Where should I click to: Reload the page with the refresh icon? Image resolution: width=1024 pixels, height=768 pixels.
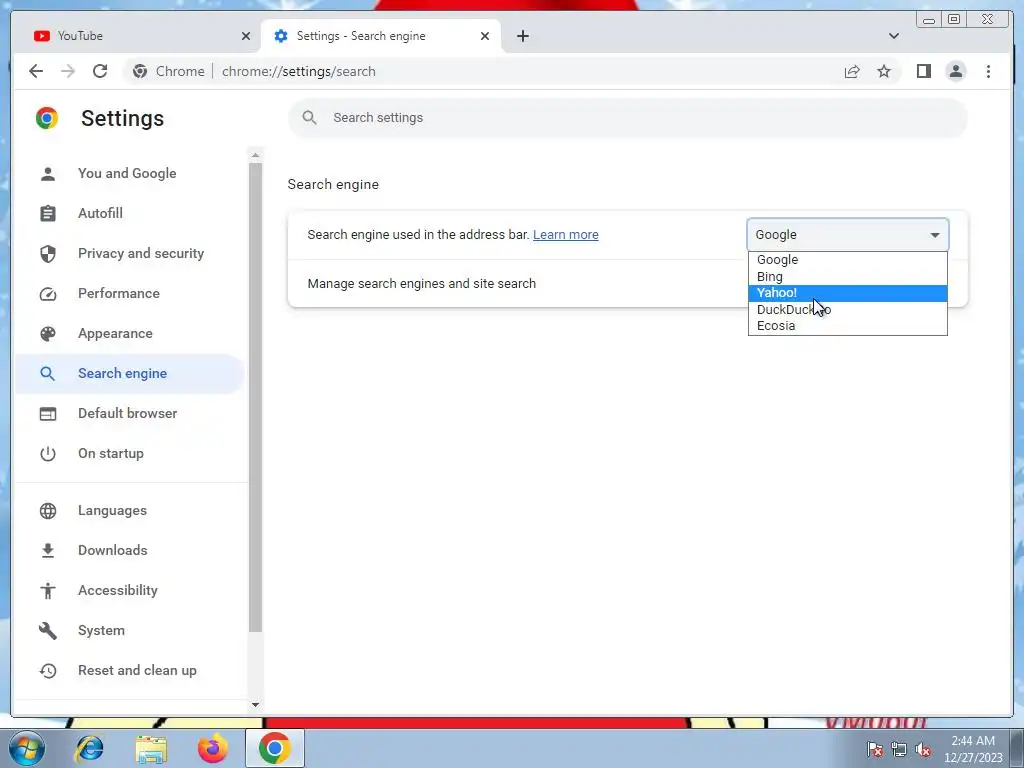pos(100,71)
